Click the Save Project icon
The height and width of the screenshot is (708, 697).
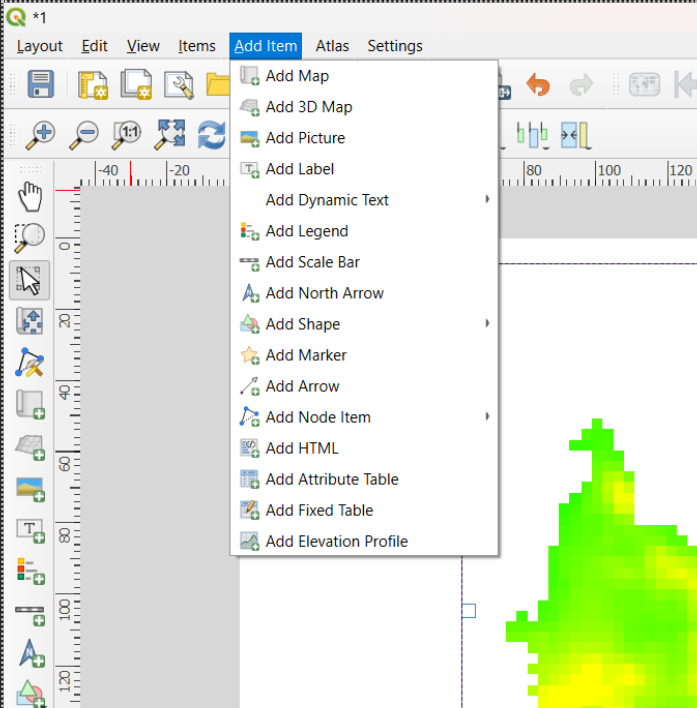(x=41, y=84)
